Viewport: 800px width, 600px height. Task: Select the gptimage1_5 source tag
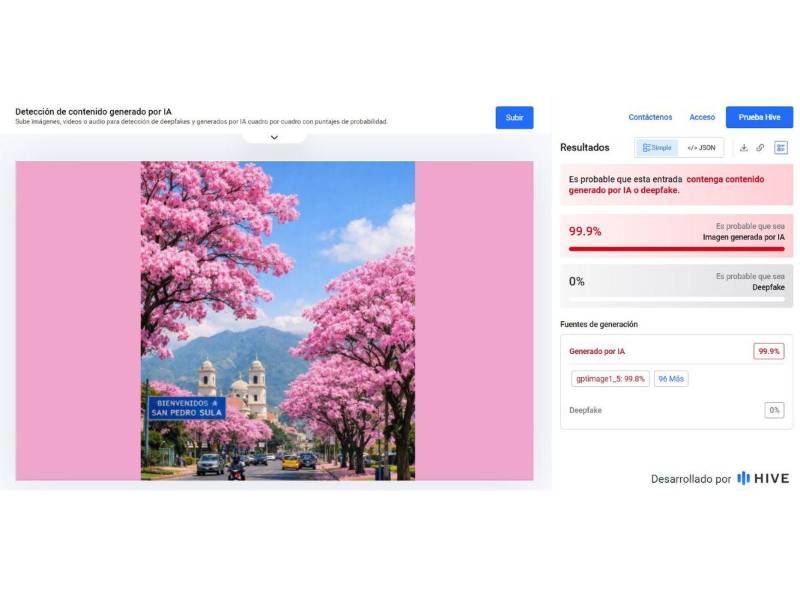click(x=610, y=379)
